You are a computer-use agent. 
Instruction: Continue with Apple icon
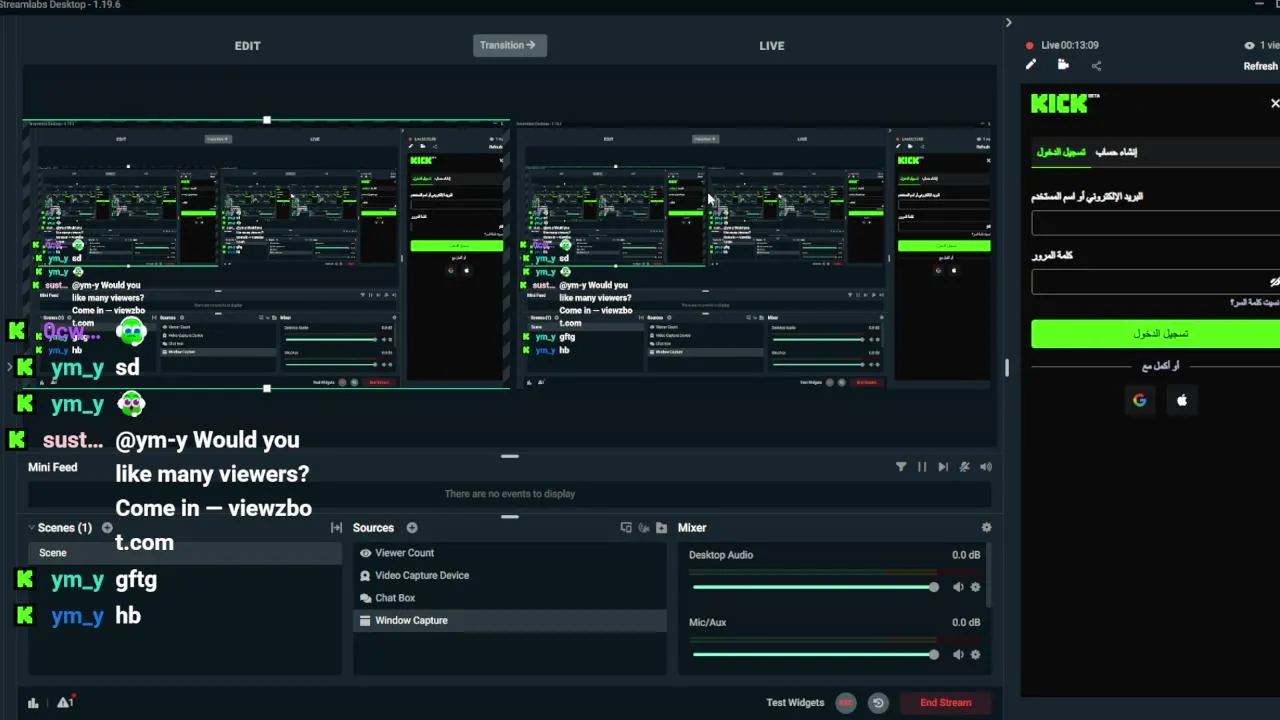click(x=1182, y=400)
